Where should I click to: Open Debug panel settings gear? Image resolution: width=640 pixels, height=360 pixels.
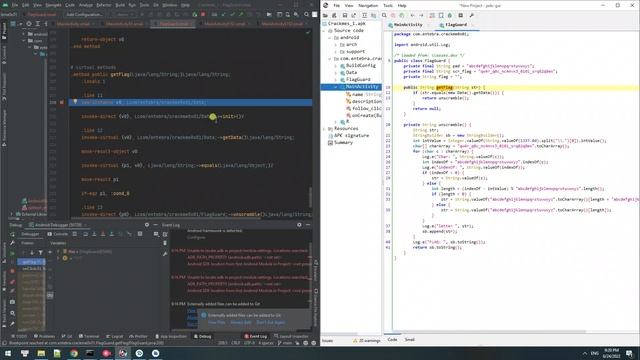147,225
